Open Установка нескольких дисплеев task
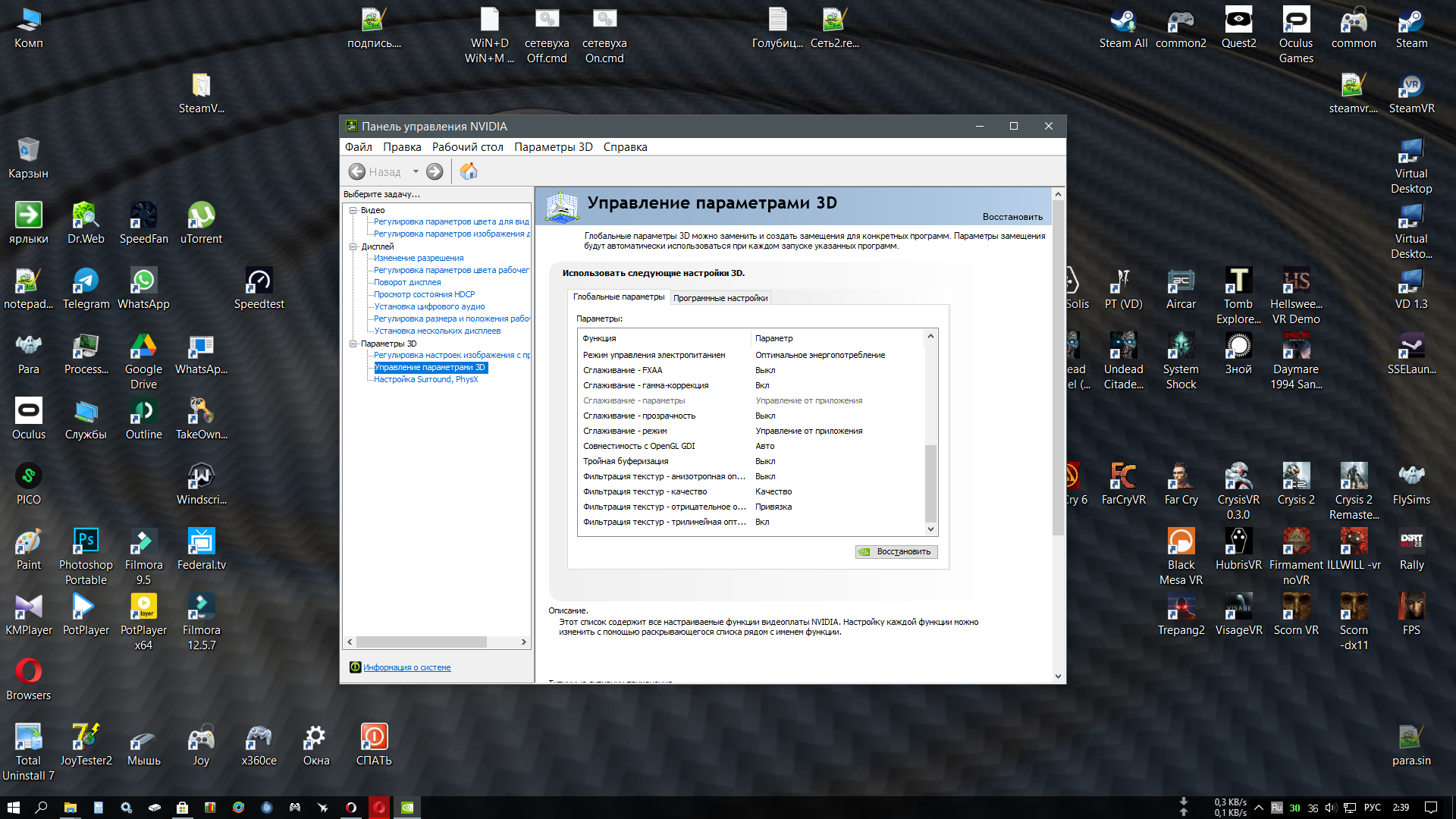The width and height of the screenshot is (1456, 819). pyautogui.click(x=438, y=331)
